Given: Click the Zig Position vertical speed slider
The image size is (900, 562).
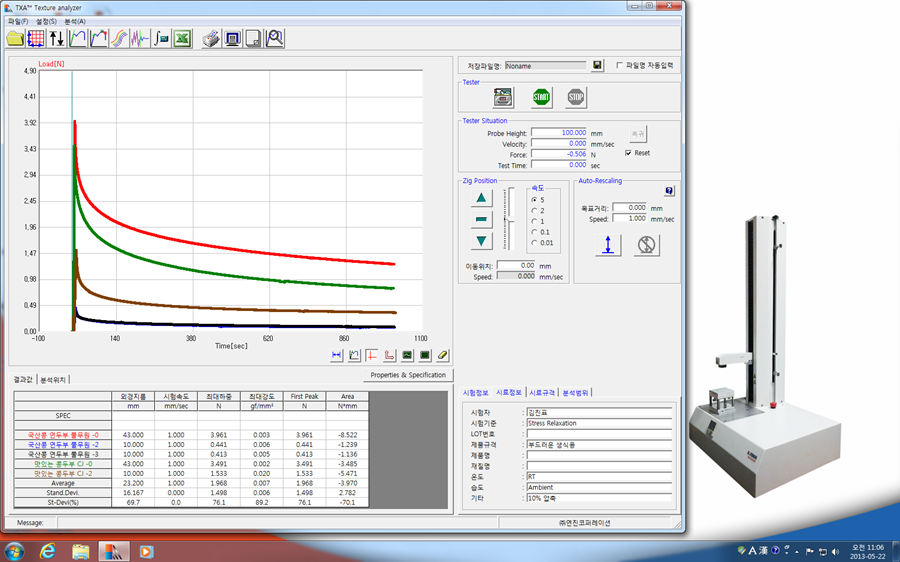Looking at the screenshot, I should pyautogui.click(x=510, y=219).
